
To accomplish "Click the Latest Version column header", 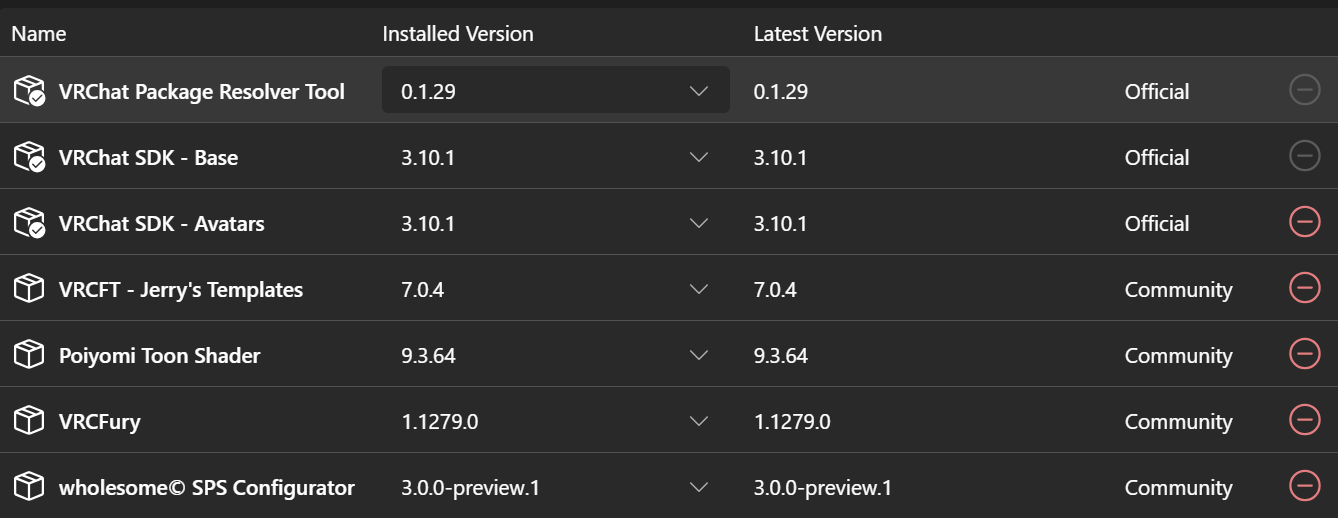I will tap(817, 33).
